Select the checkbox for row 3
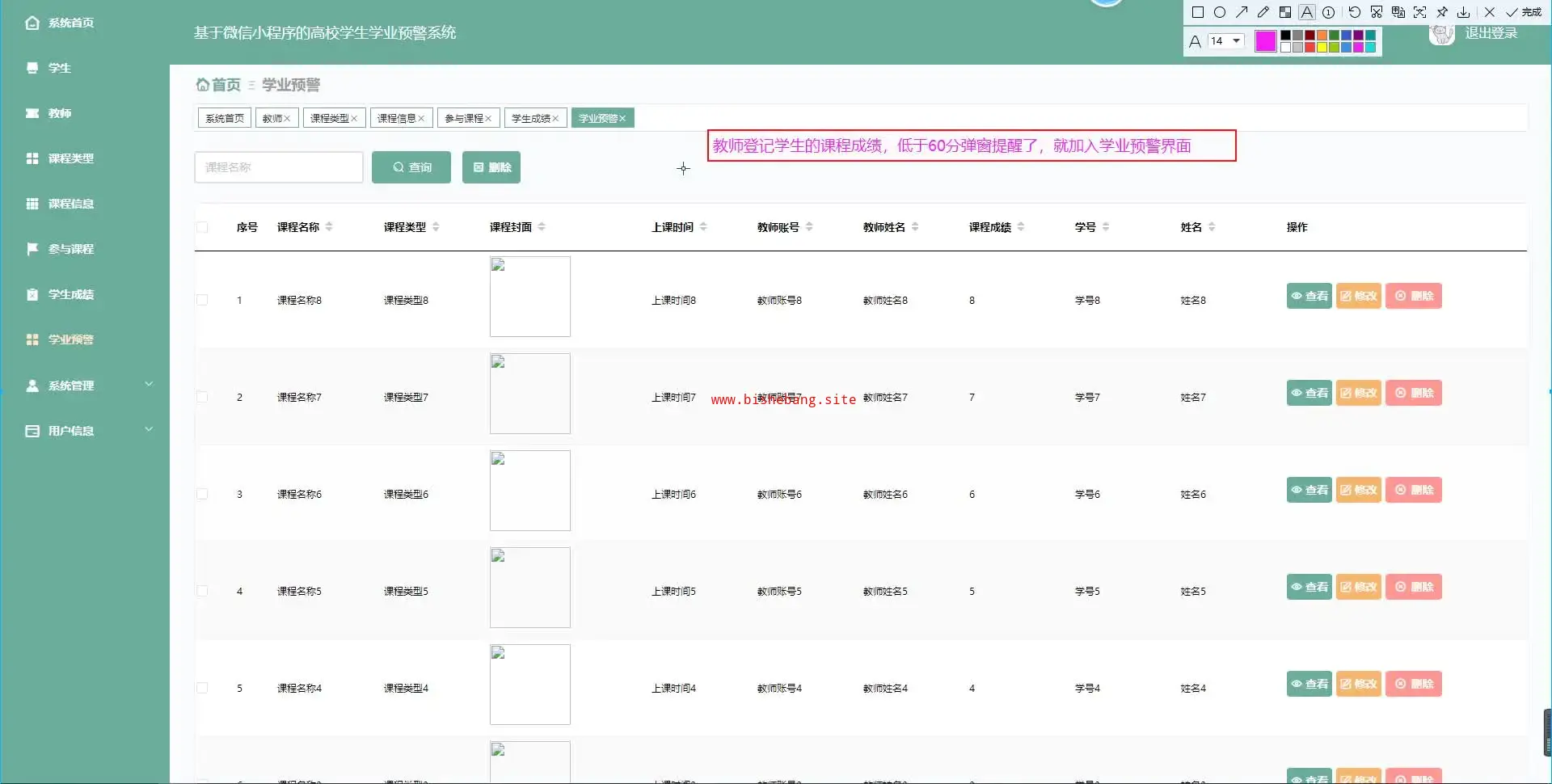1552x784 pixels. 202,494
